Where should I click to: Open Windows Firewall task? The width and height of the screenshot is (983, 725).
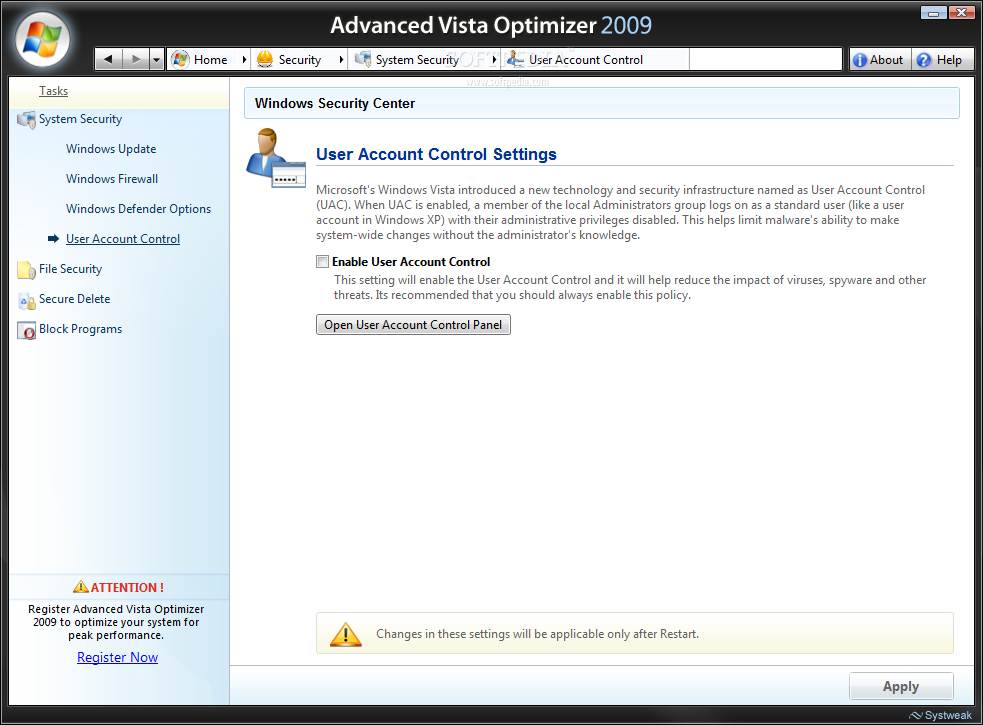(112, 179)
